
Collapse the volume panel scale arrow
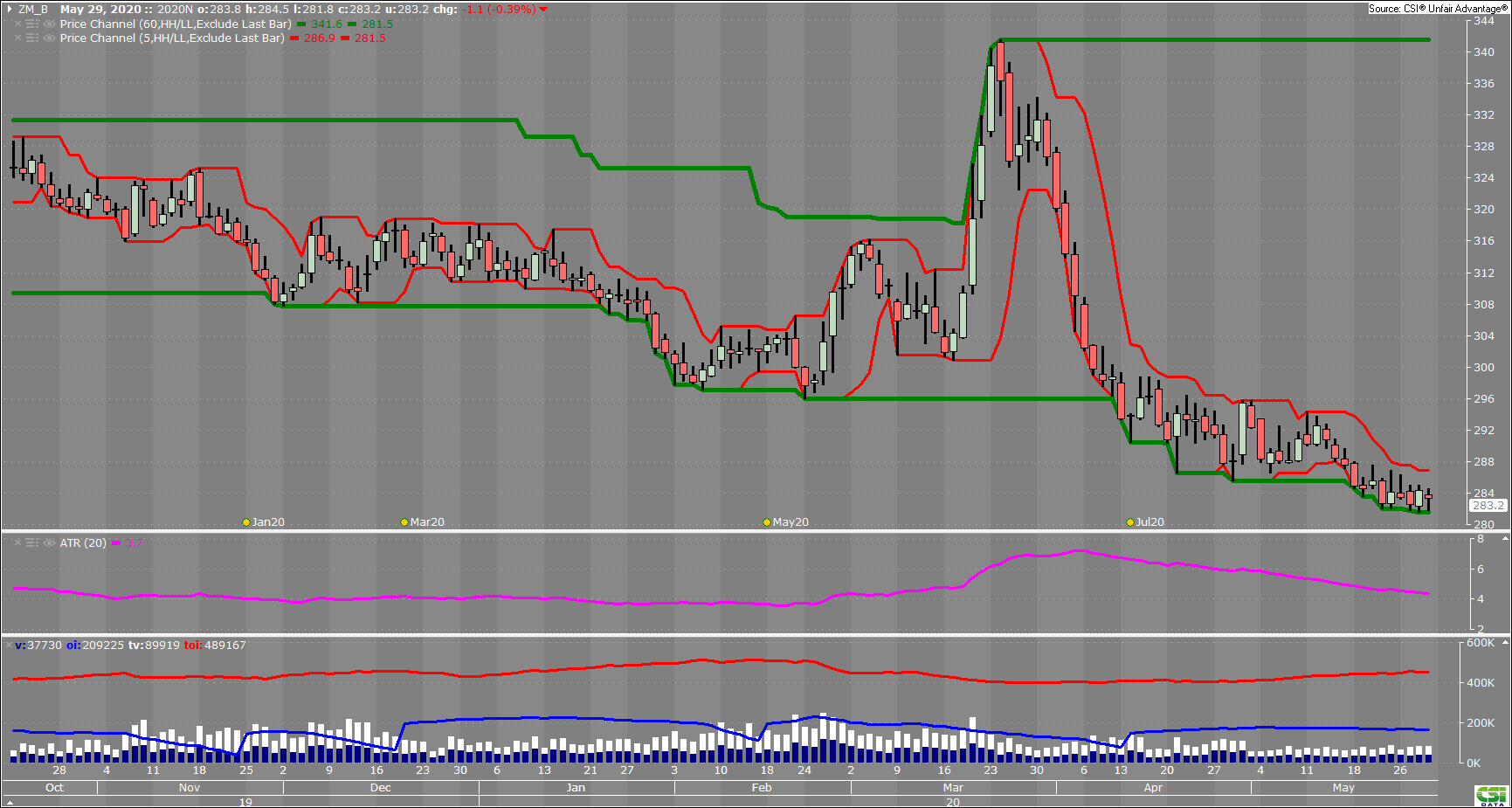coord(1504,643)
